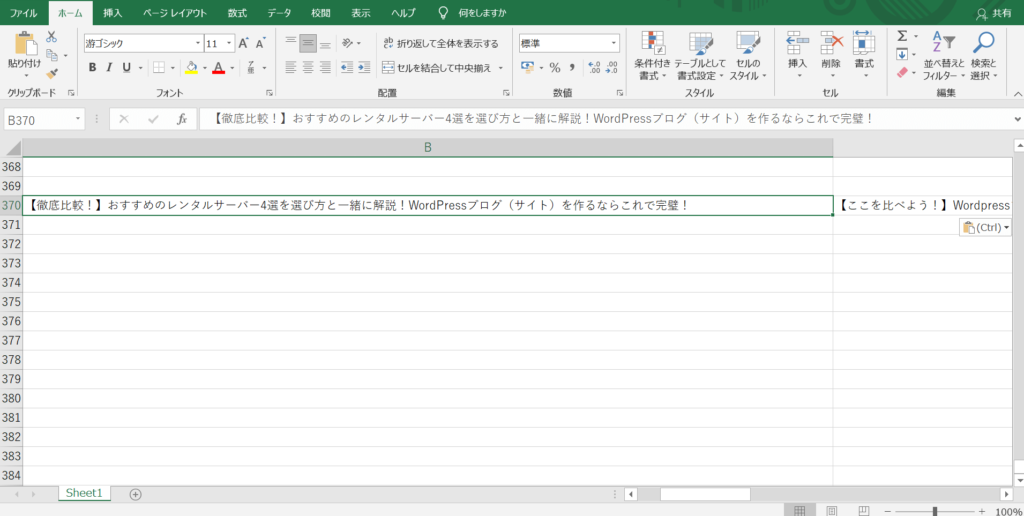
Task: Toggle bold formatting
Action: (x=92, y=67)
